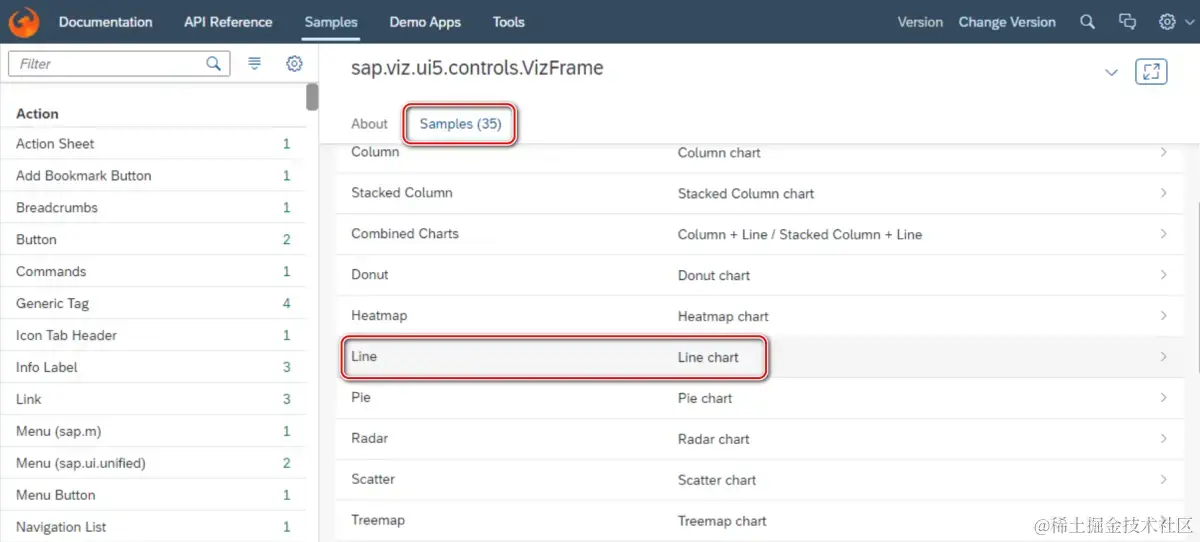Click the filter search magnifier icon

point(213,64)
